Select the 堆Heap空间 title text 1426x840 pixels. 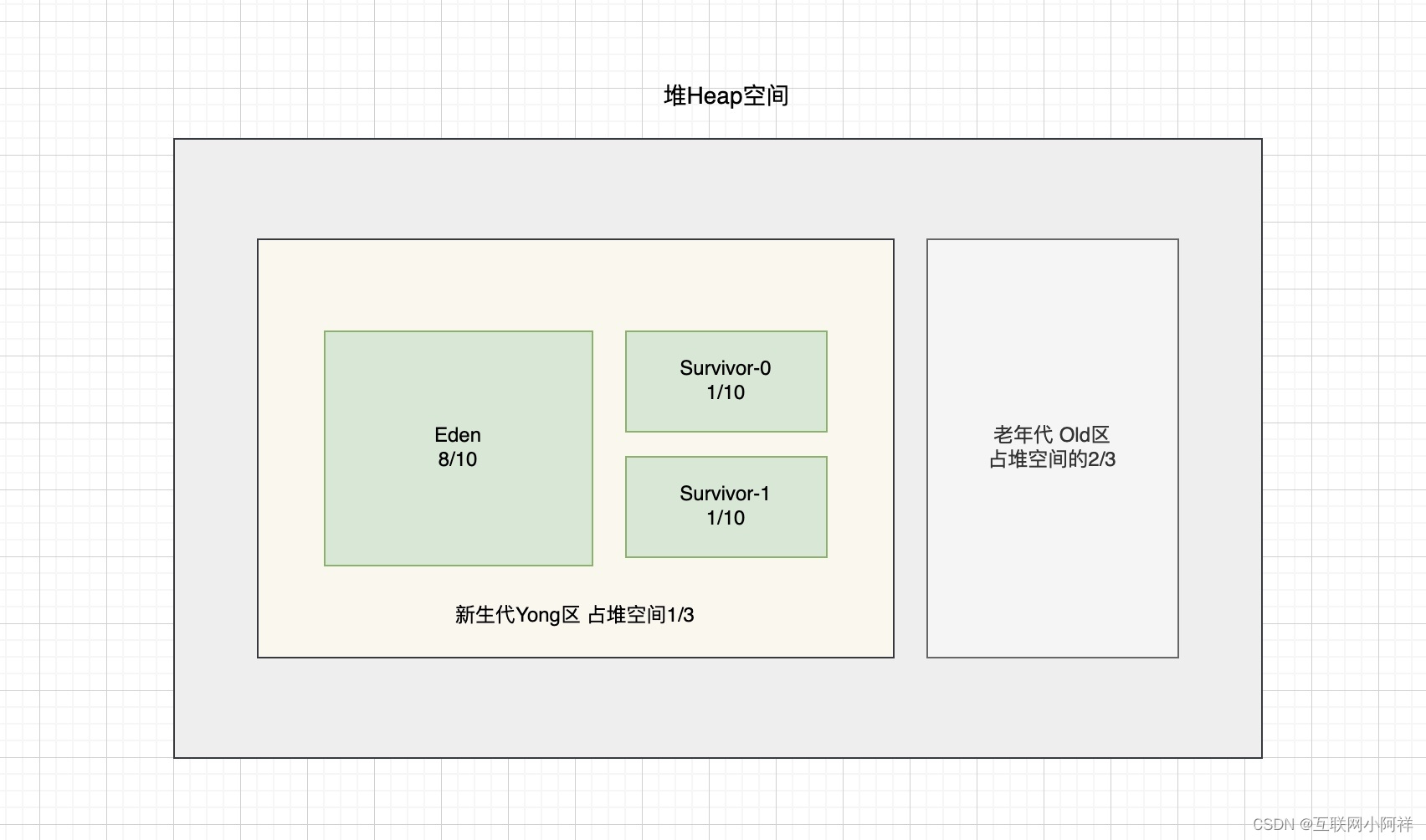726,96
